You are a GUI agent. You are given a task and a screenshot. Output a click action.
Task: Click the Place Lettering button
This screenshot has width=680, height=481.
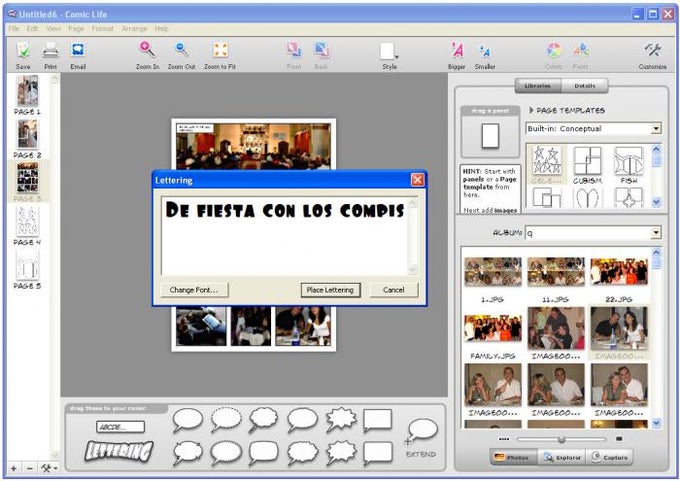point(330,290)
